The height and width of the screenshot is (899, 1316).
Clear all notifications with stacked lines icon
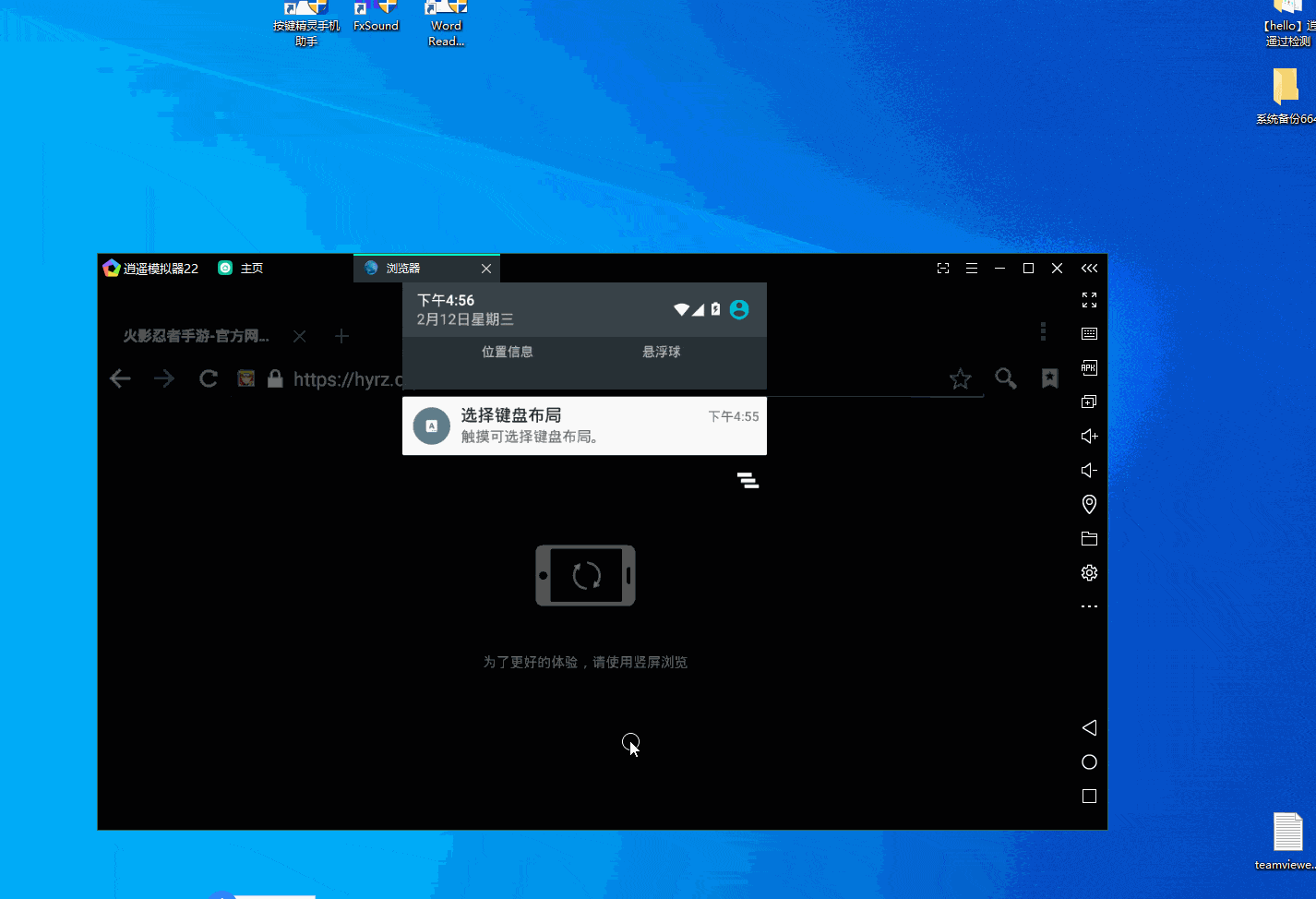[748, 480]
